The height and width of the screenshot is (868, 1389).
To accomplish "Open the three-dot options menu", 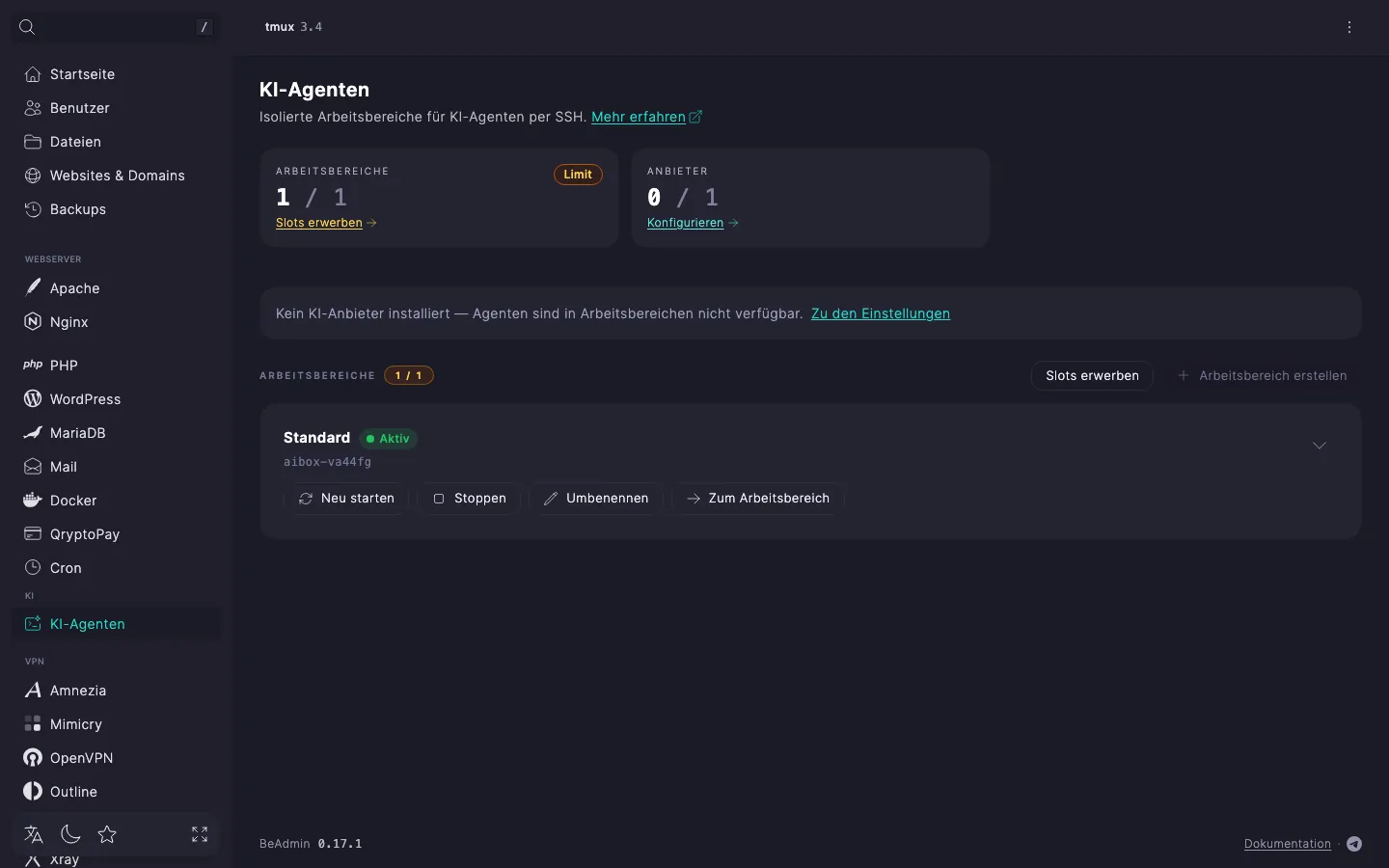I will [1349, 27].
